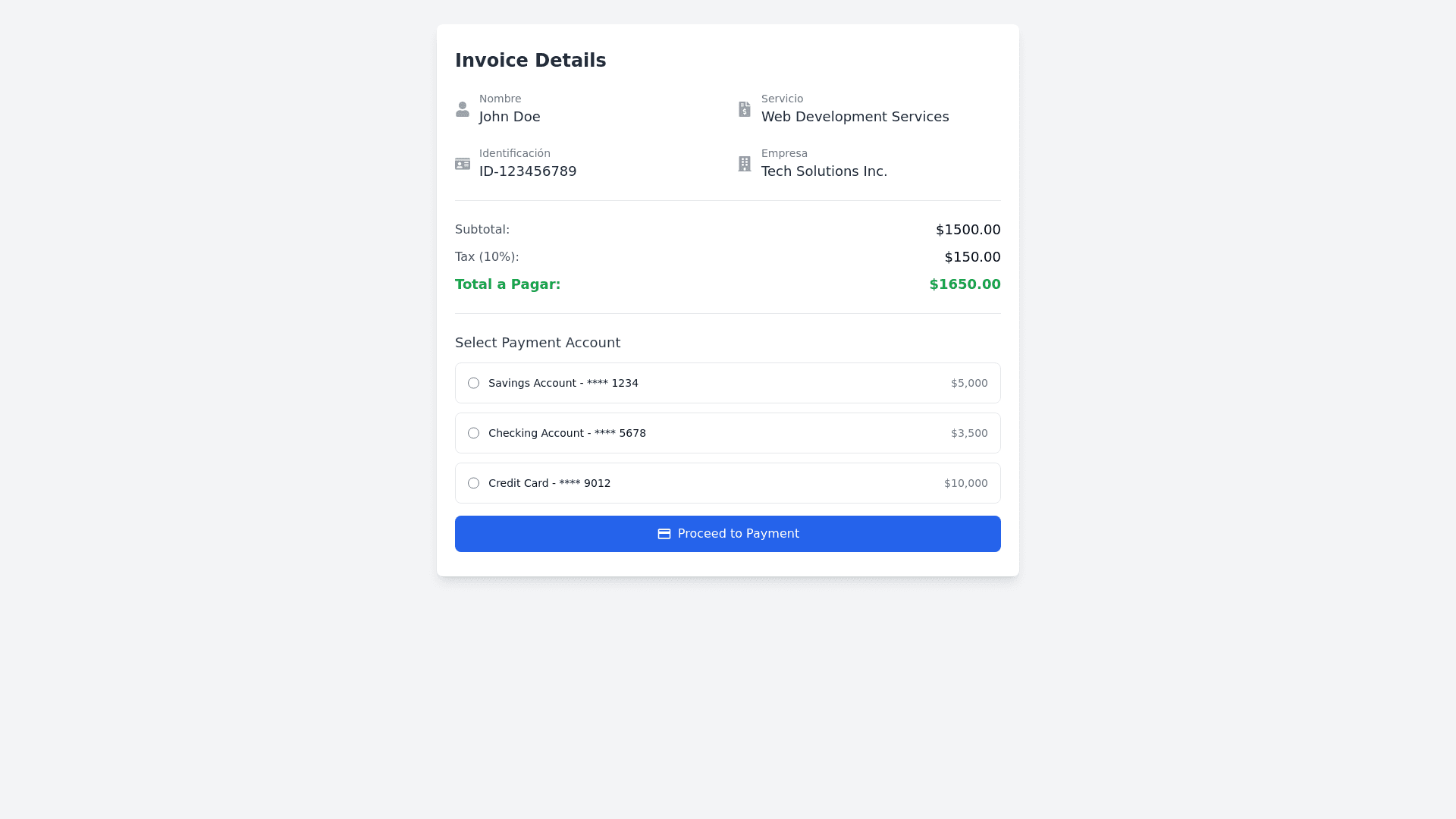The width and height of the screenshot is (1456, 819).
Task: Click the Credit Card **** 9012 label
Action: tap(550, 483)
